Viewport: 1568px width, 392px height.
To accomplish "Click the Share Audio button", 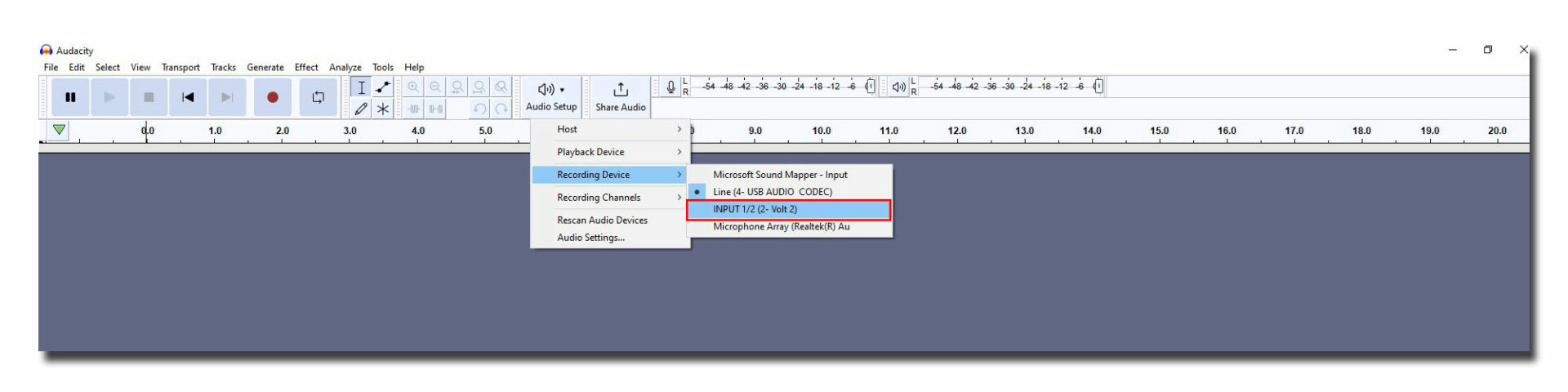I will 621,97.
